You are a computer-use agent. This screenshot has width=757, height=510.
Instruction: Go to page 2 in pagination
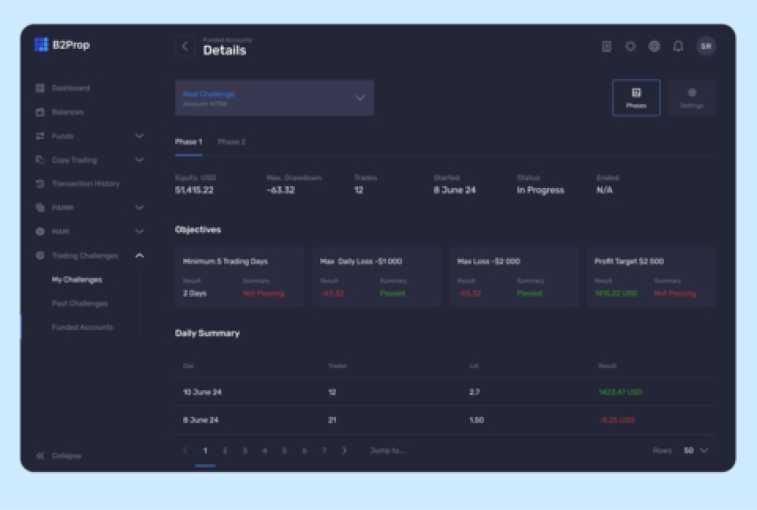[225, 451]
